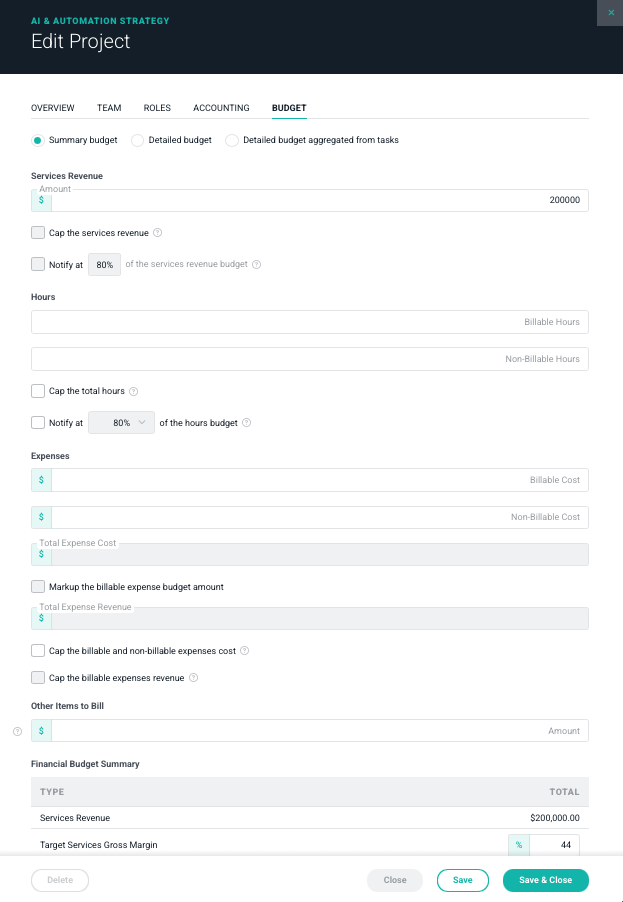Check Markup the billable expense budget amount
Image resolution: width=623 pixels, height=902 pixels.
click(38, 587)
